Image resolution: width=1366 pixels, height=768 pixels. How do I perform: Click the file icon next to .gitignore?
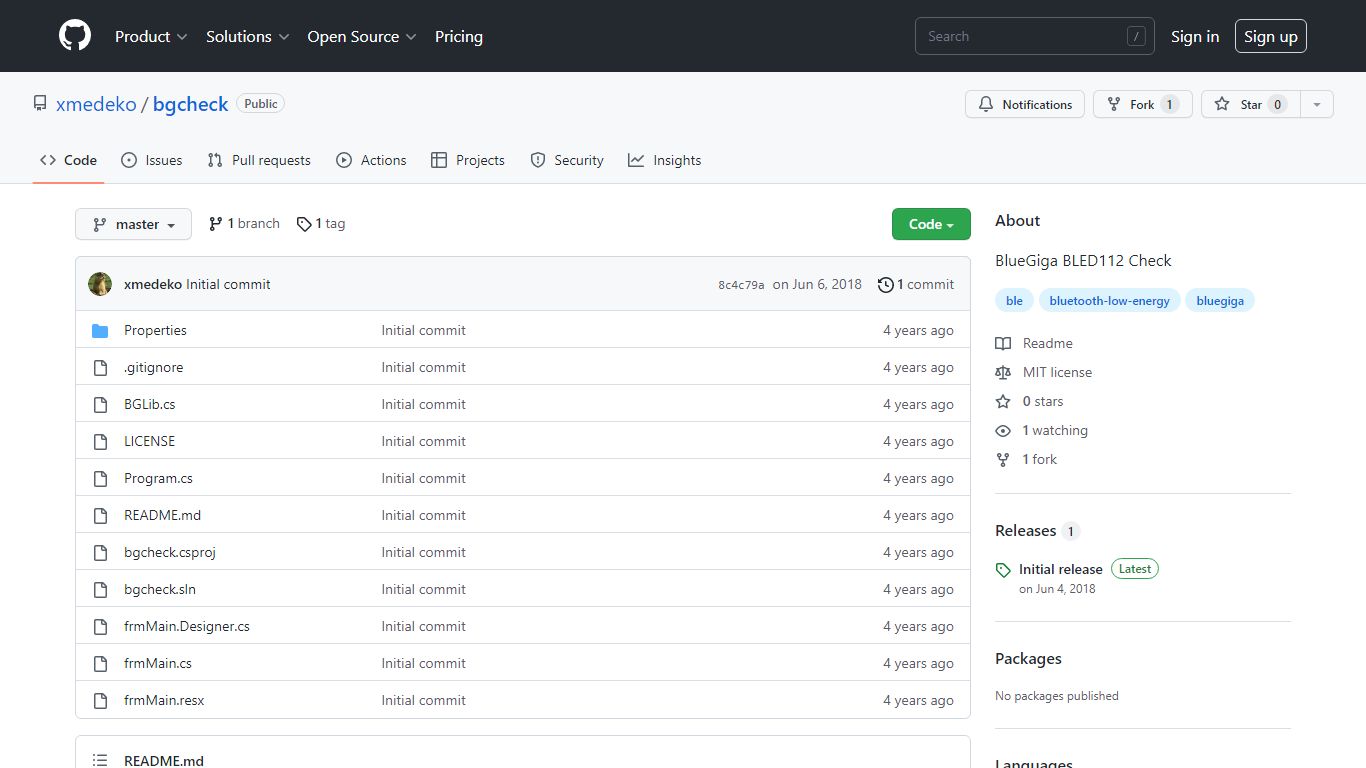[x=100, y=367]
